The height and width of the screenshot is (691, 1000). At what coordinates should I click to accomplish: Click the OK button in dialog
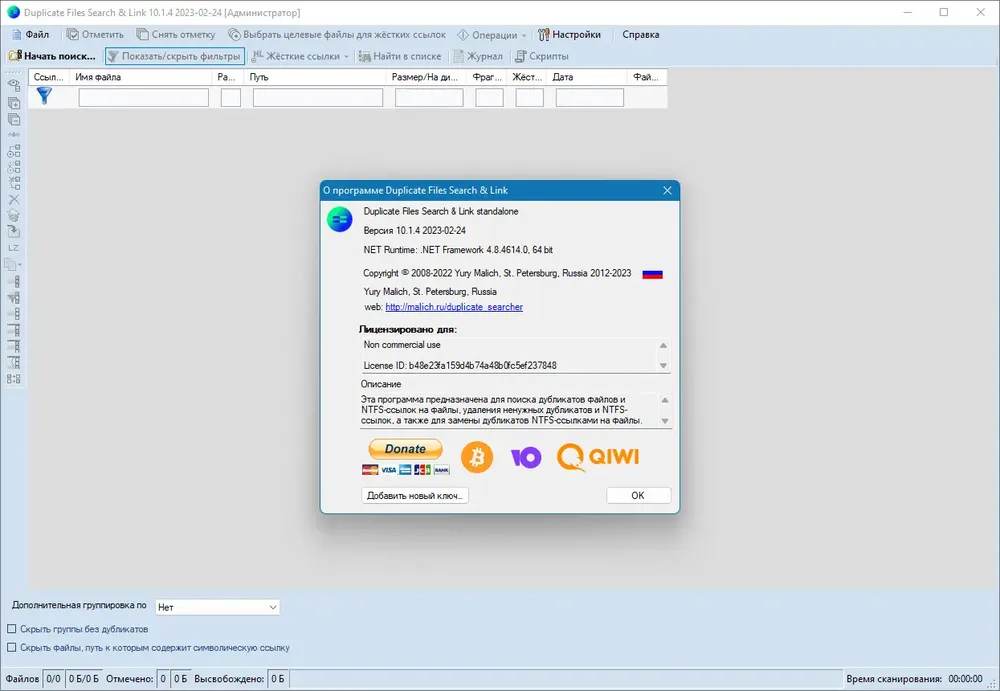point(638,496)
